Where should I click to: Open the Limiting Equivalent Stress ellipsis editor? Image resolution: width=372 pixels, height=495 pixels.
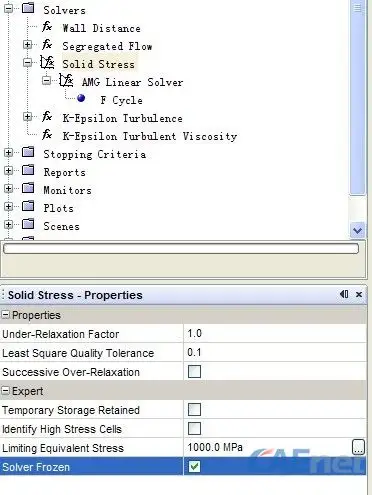pos(358,447)
